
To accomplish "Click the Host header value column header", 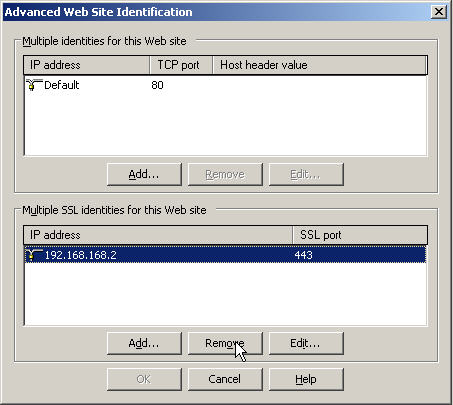I will [x=320, y=65].
